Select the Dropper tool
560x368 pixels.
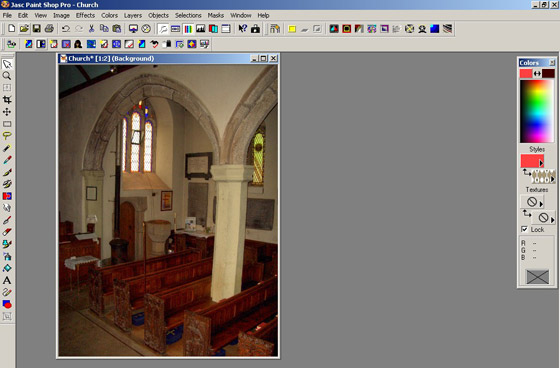click(7, 160)
